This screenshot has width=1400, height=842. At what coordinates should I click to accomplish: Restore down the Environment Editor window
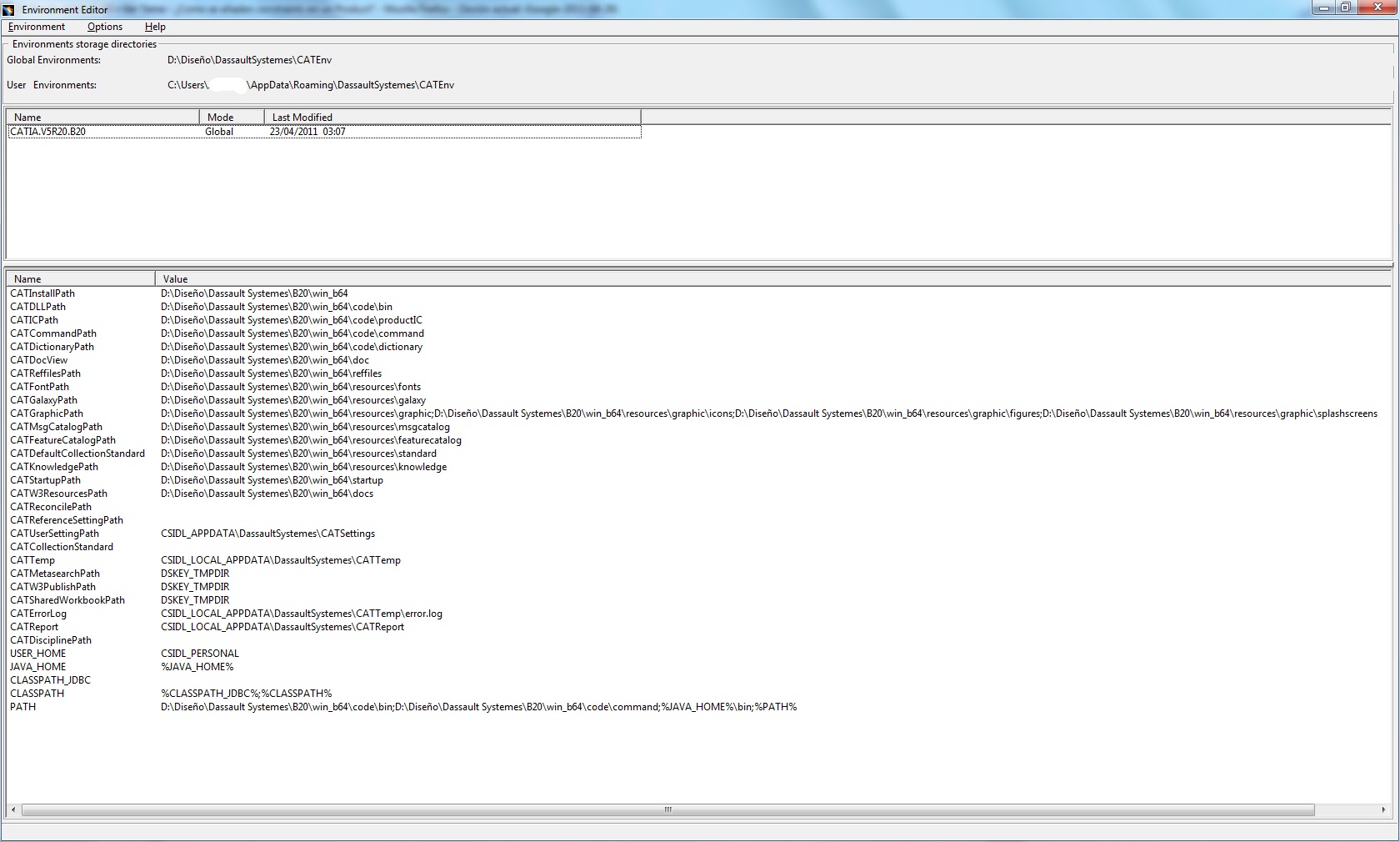click(x=1346, y=8)
